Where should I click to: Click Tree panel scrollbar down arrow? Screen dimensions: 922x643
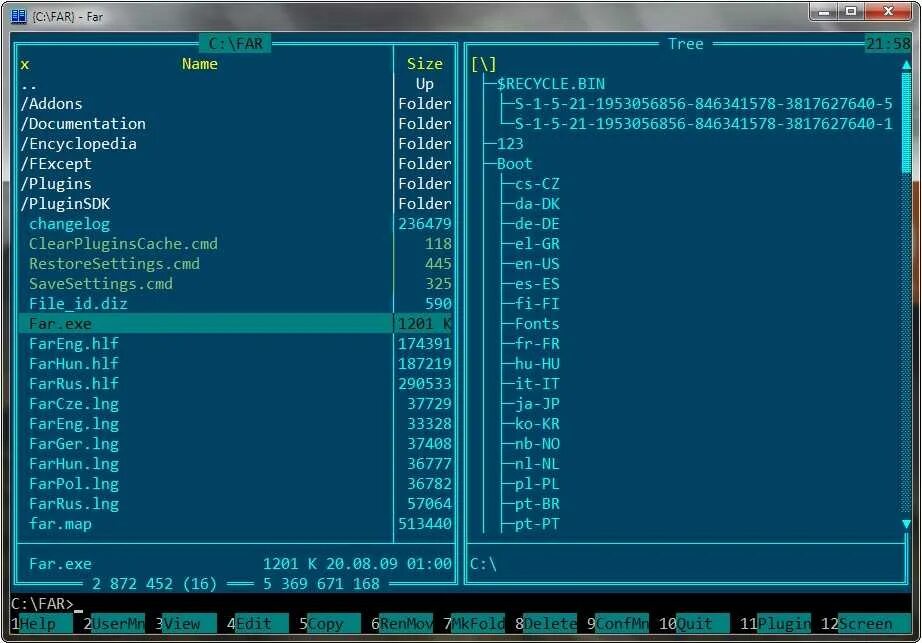point(906,523)
